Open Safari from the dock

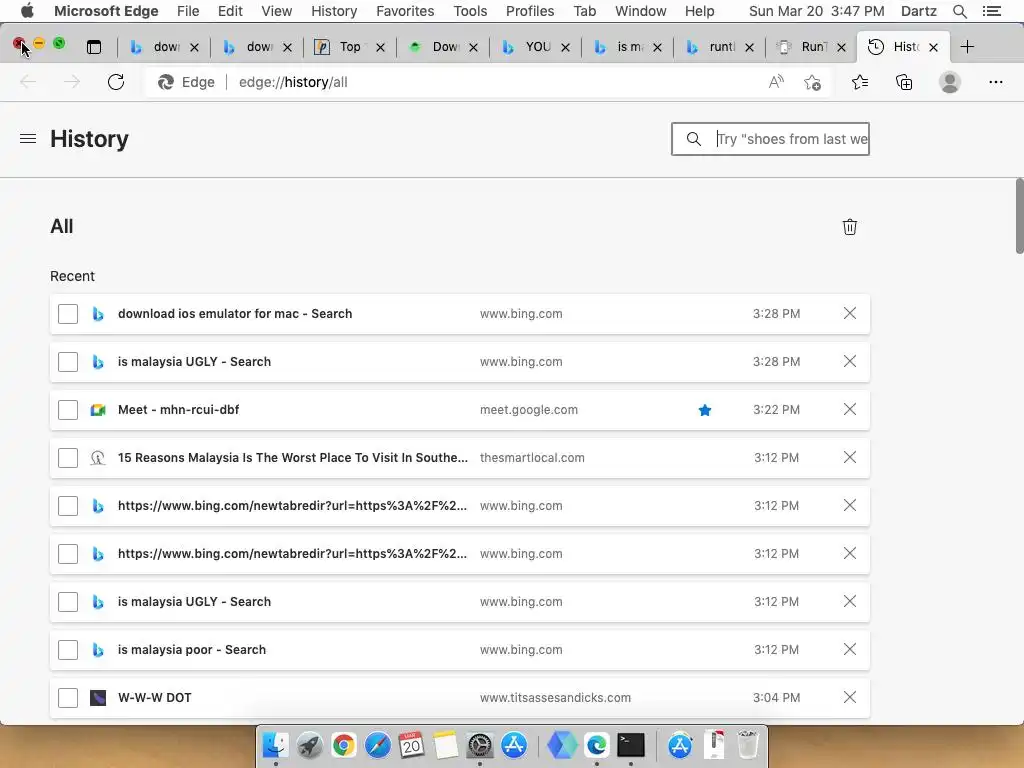(x=377, y=745)
